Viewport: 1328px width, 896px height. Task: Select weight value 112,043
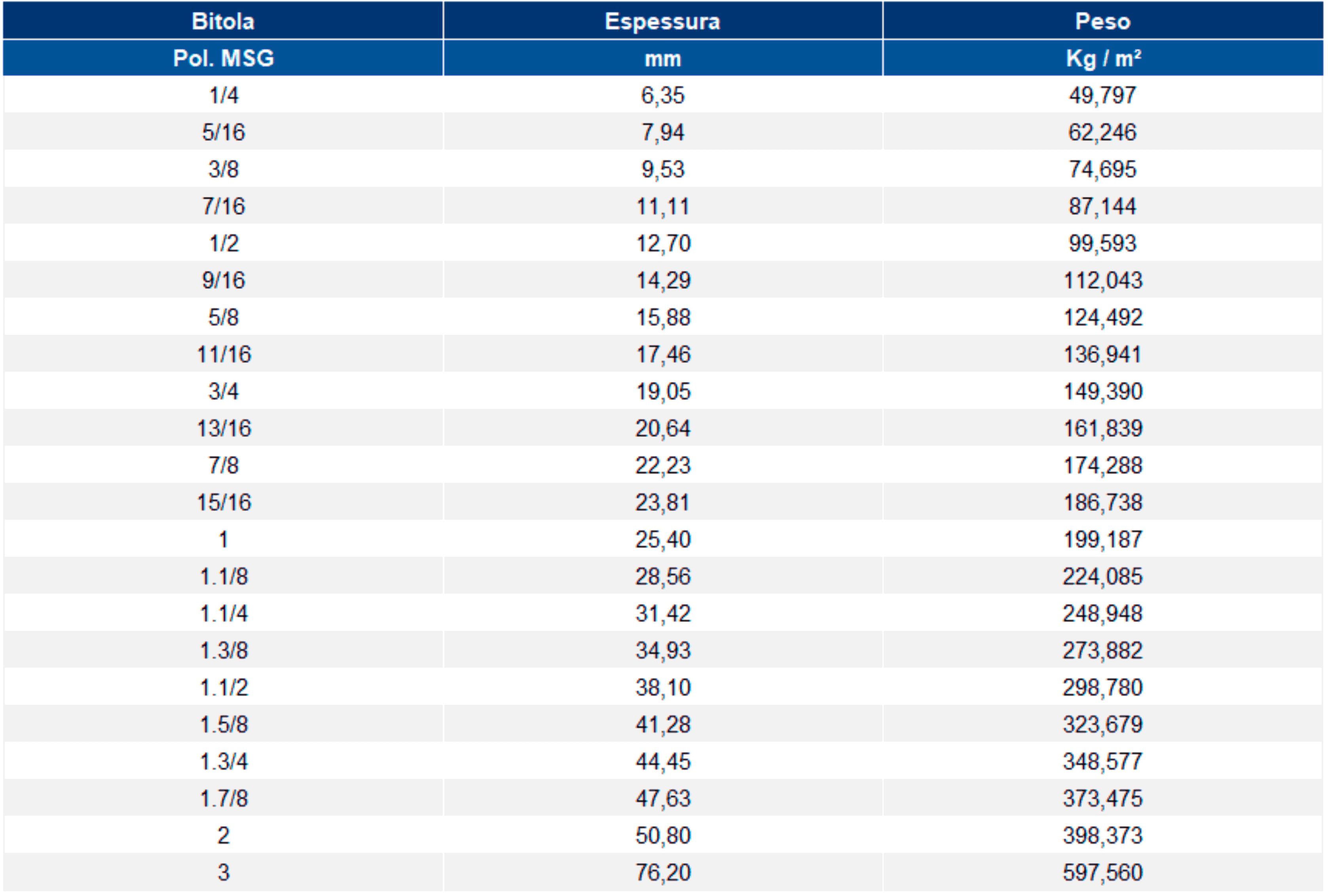tap(1102, 280)
